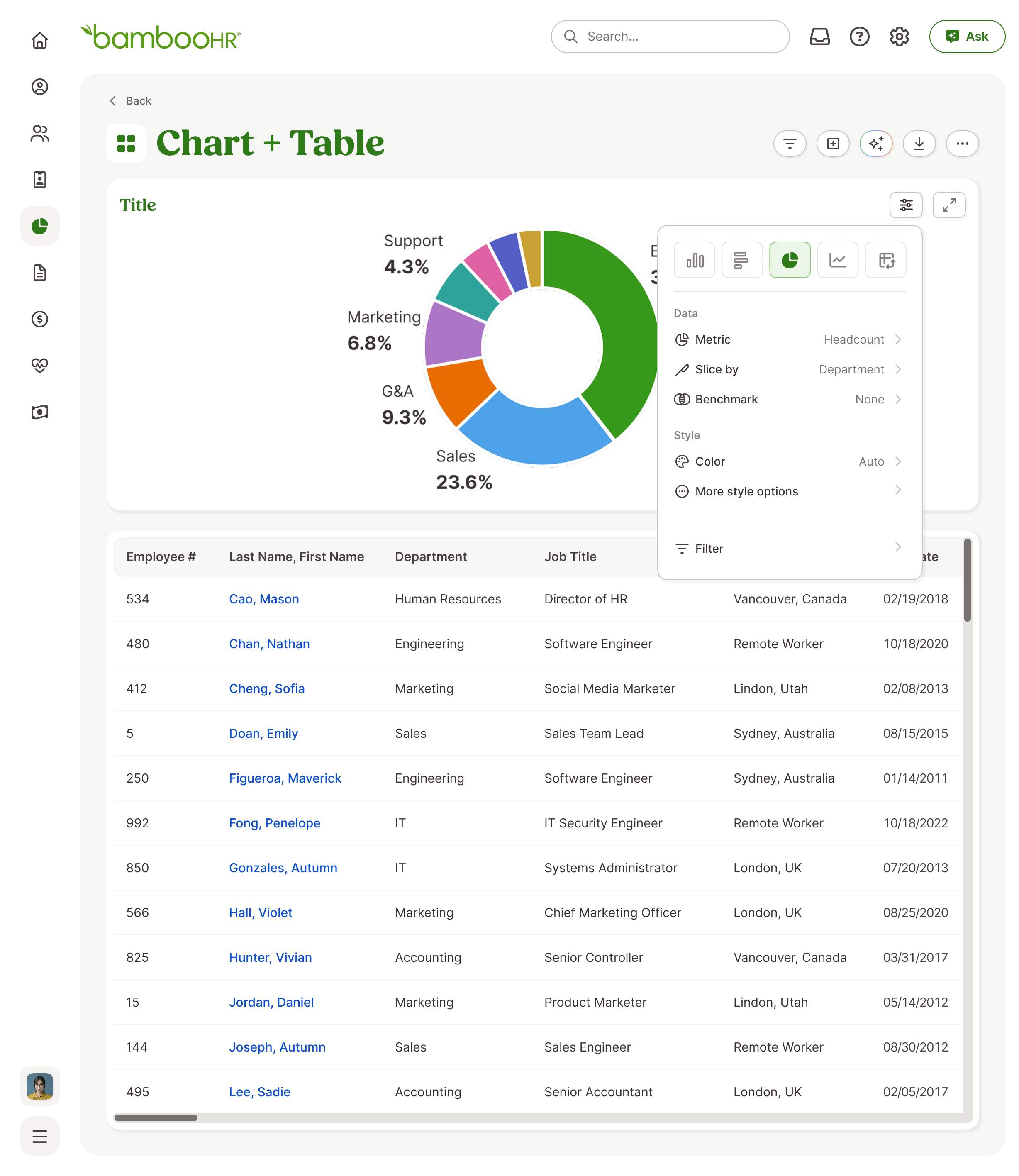Sort by Department column header
This screenshot has width=1019, height=1176.
(x=431, y=557)
